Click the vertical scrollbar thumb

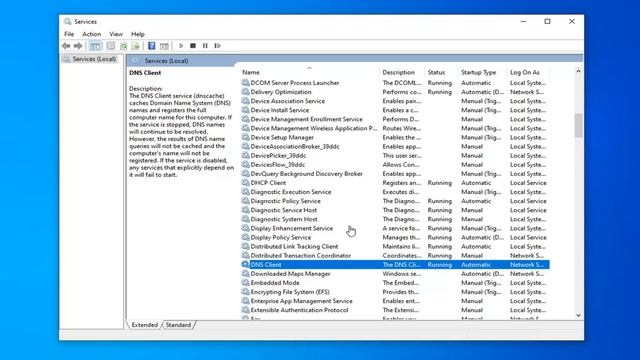(578, 126)
